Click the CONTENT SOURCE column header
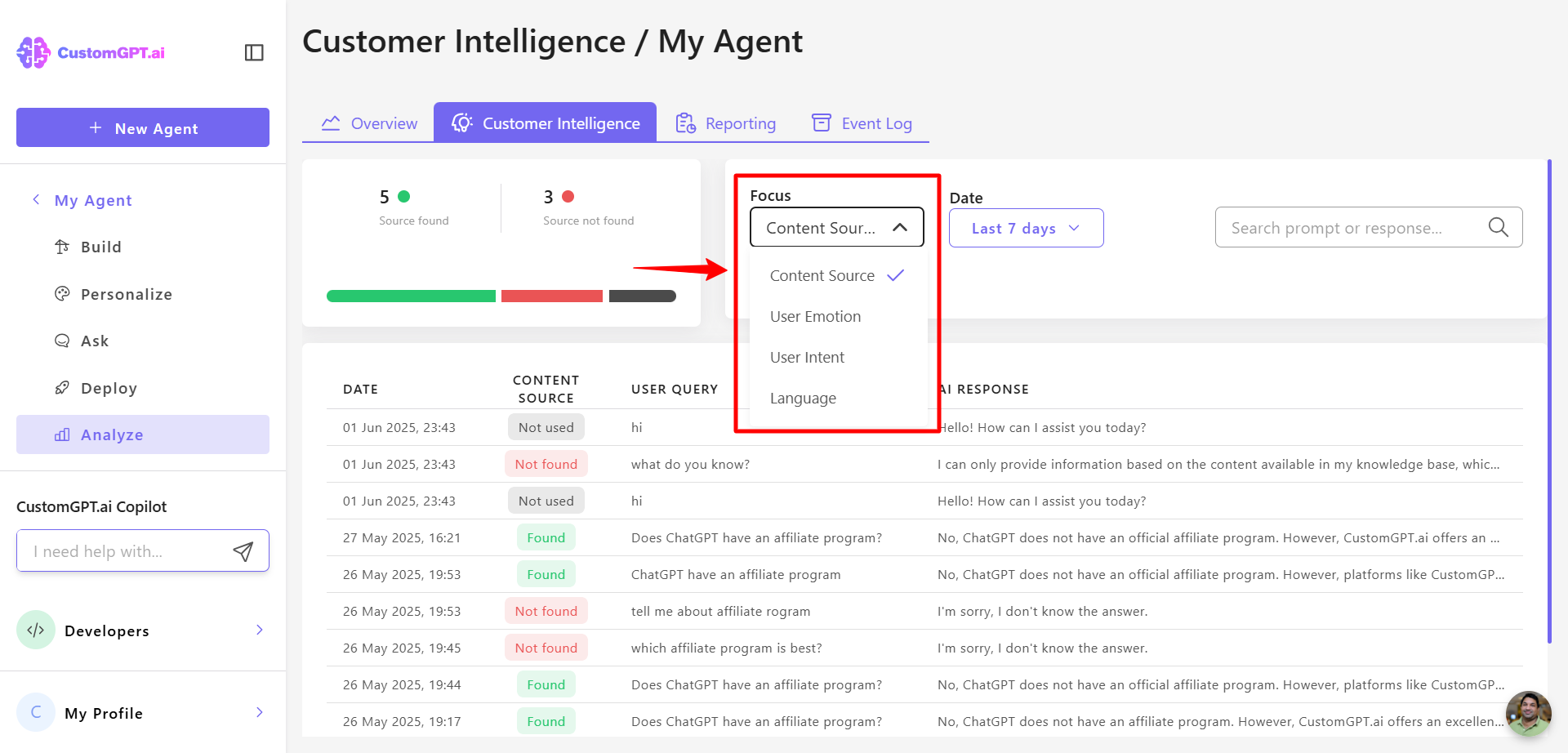1568x753 pixels. (x=546, y=389)
